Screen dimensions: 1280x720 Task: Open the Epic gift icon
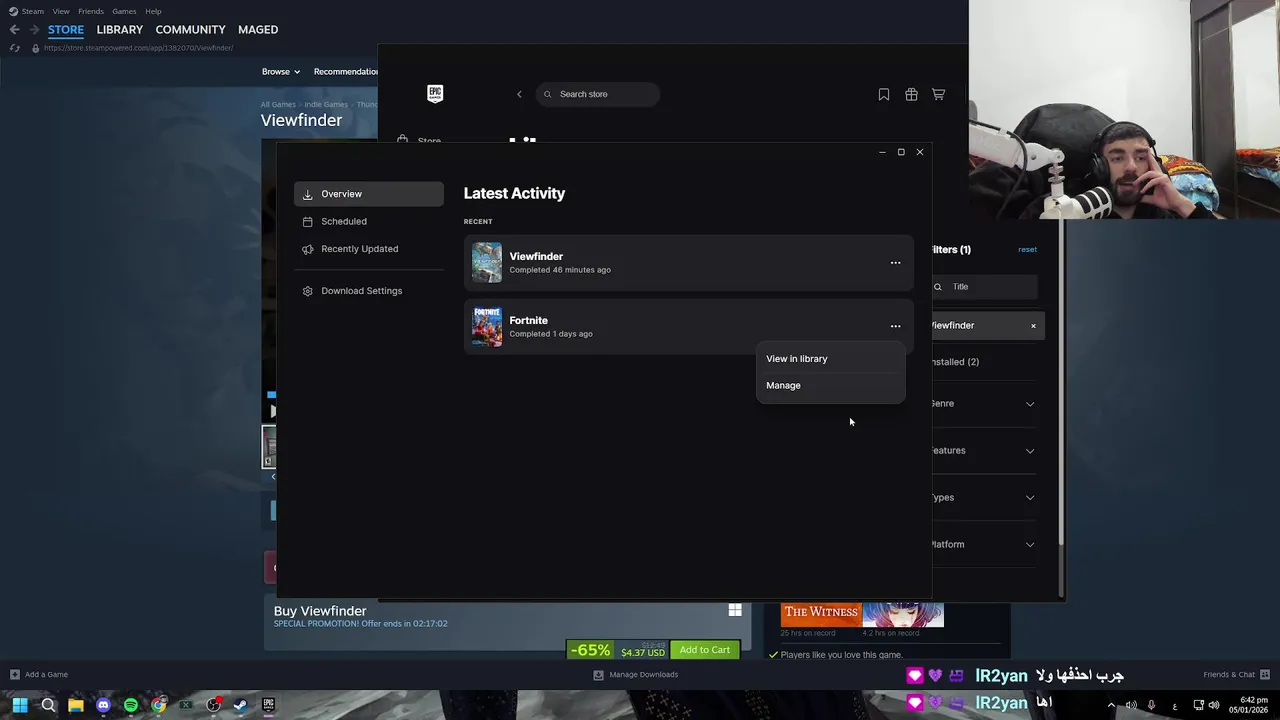(911, 94)
